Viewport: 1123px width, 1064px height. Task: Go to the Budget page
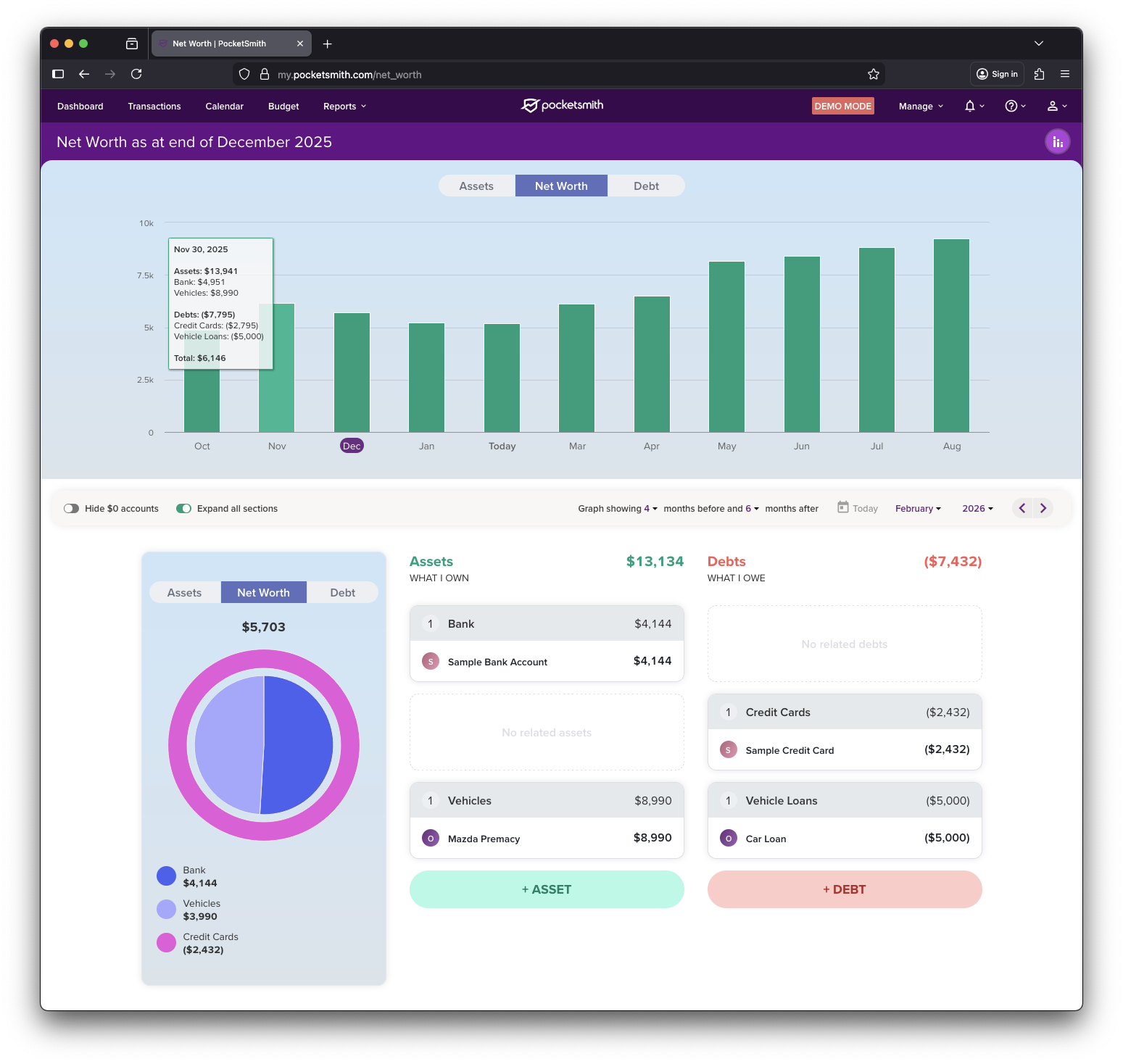coord(283,107)
